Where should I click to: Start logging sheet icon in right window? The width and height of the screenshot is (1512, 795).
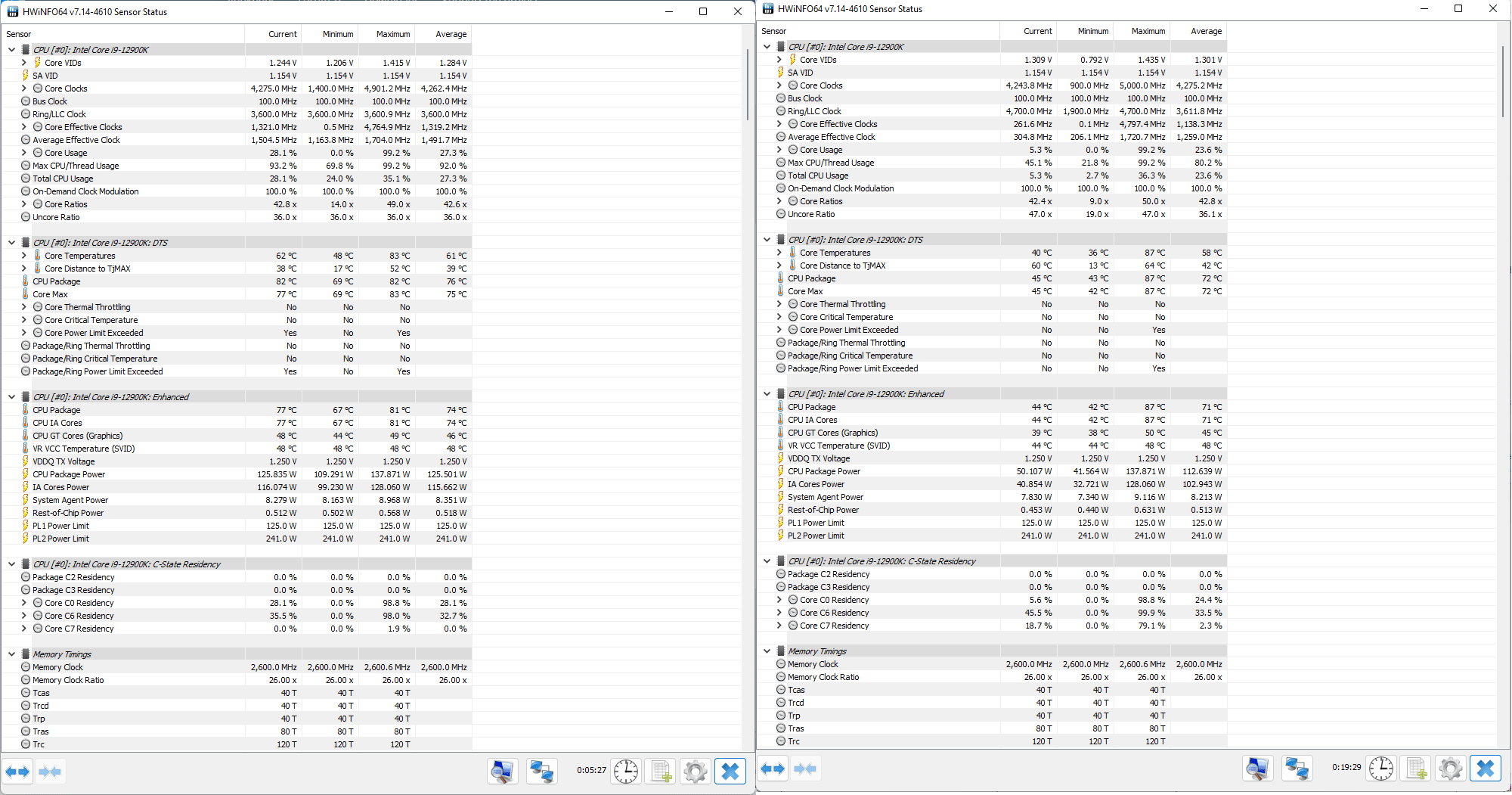coord(1416,769)
